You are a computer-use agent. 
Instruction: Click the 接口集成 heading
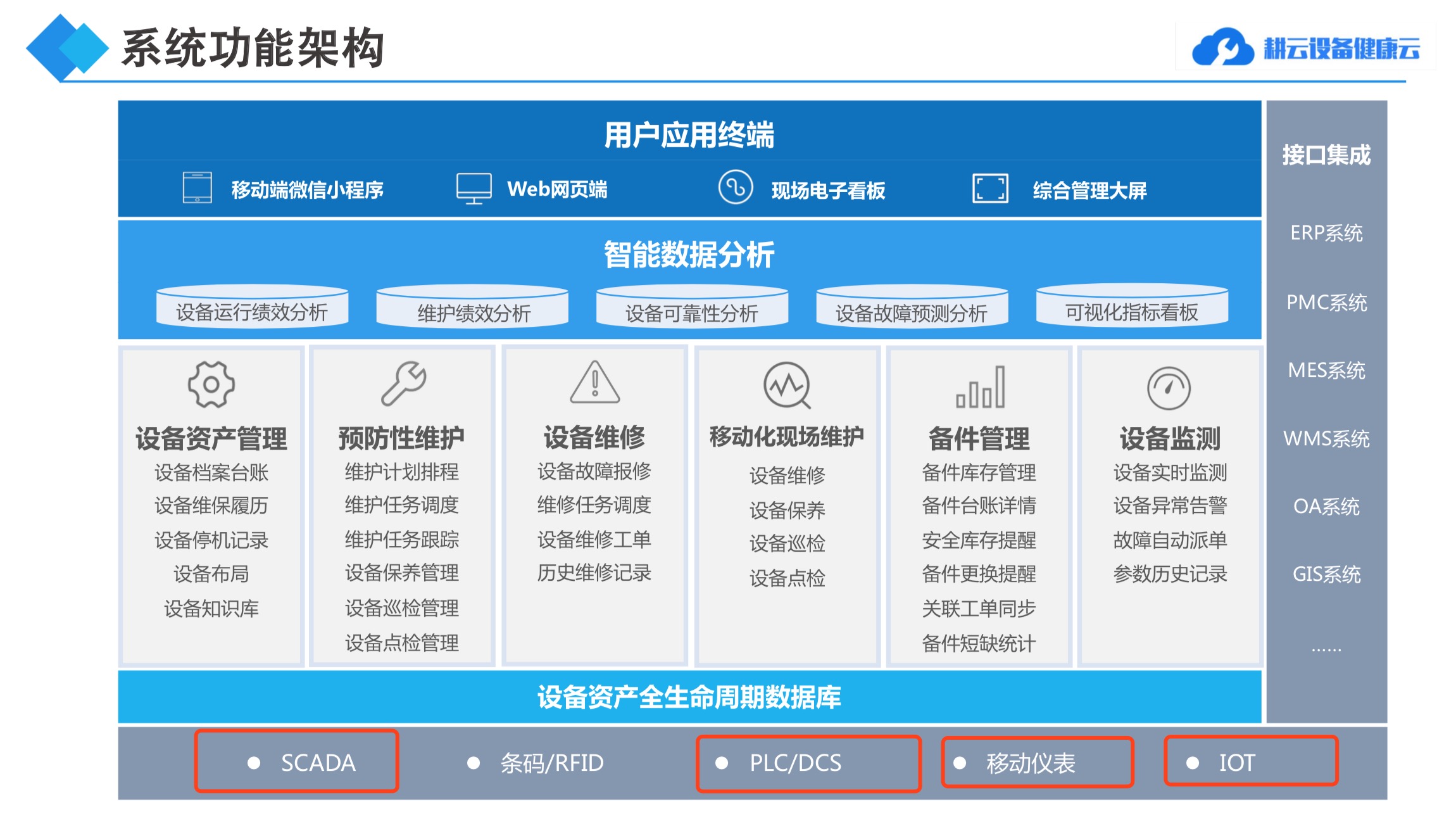[1326, 155]
